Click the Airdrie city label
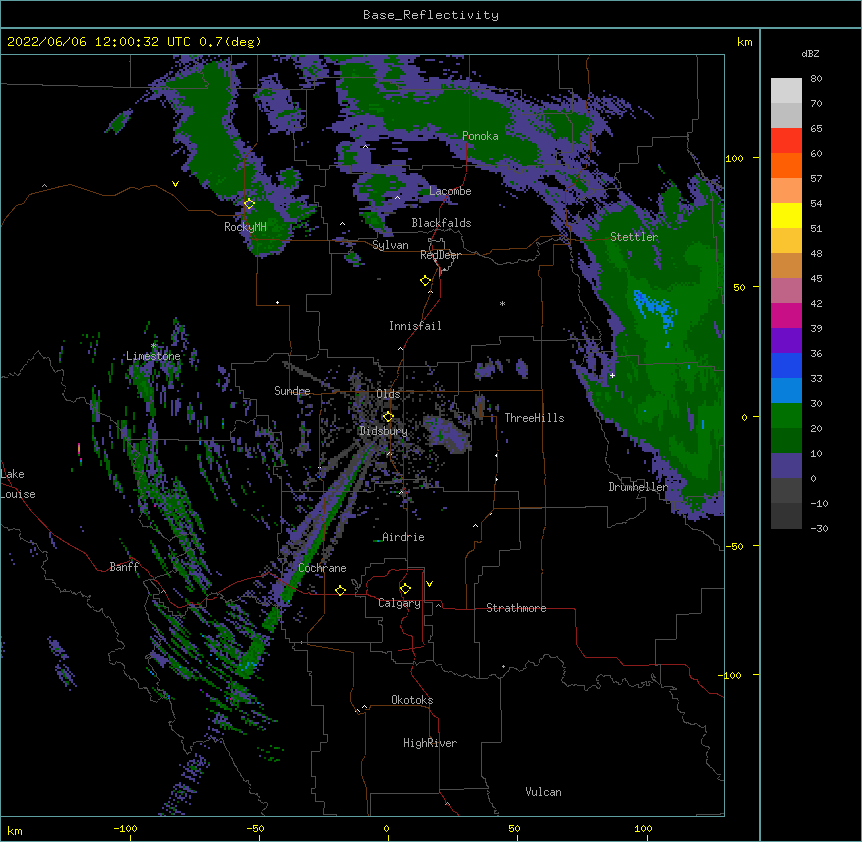Screen dimensions: 862x842 [x=403, y=537]
